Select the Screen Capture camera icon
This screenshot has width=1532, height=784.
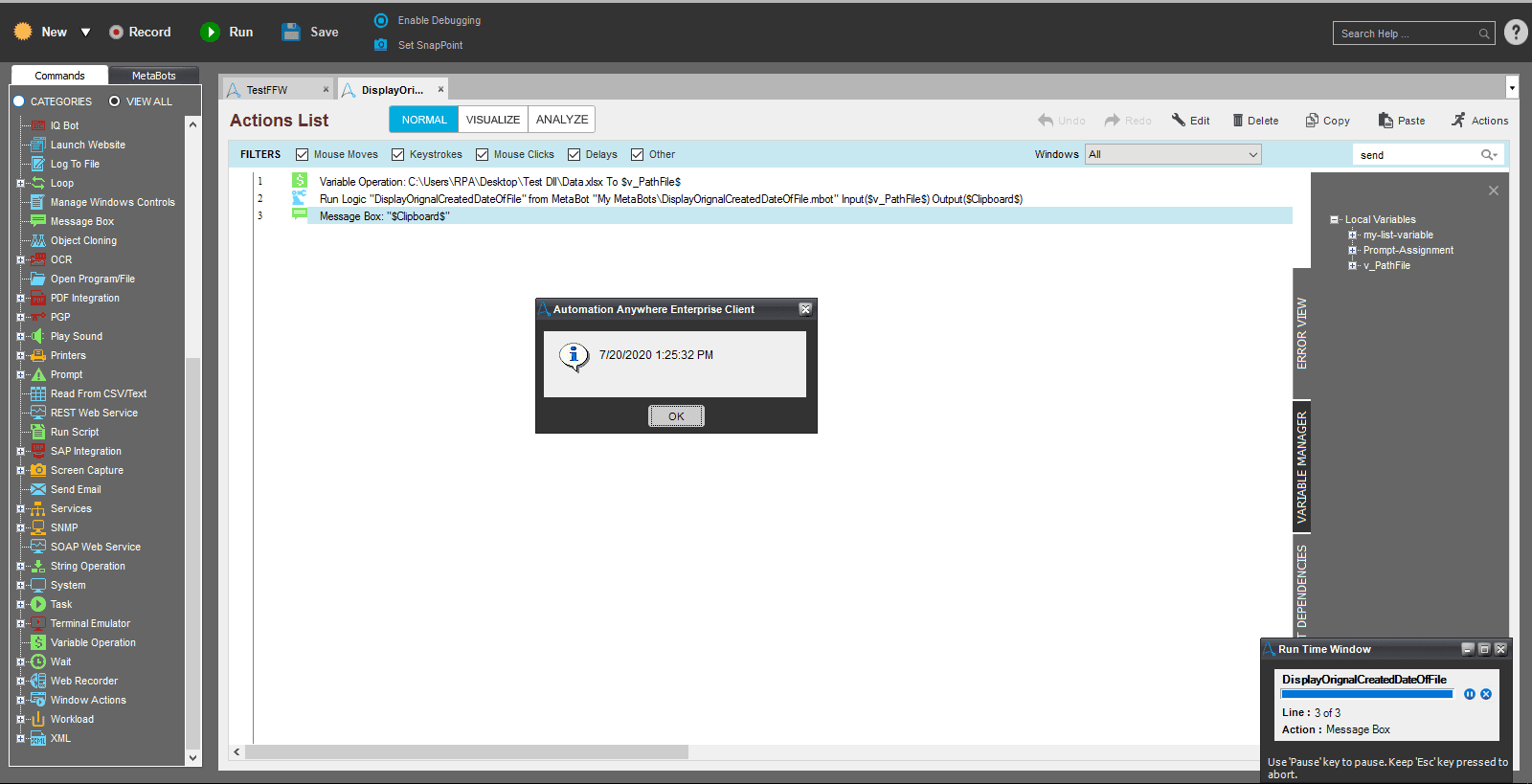[x=38, y=470]
